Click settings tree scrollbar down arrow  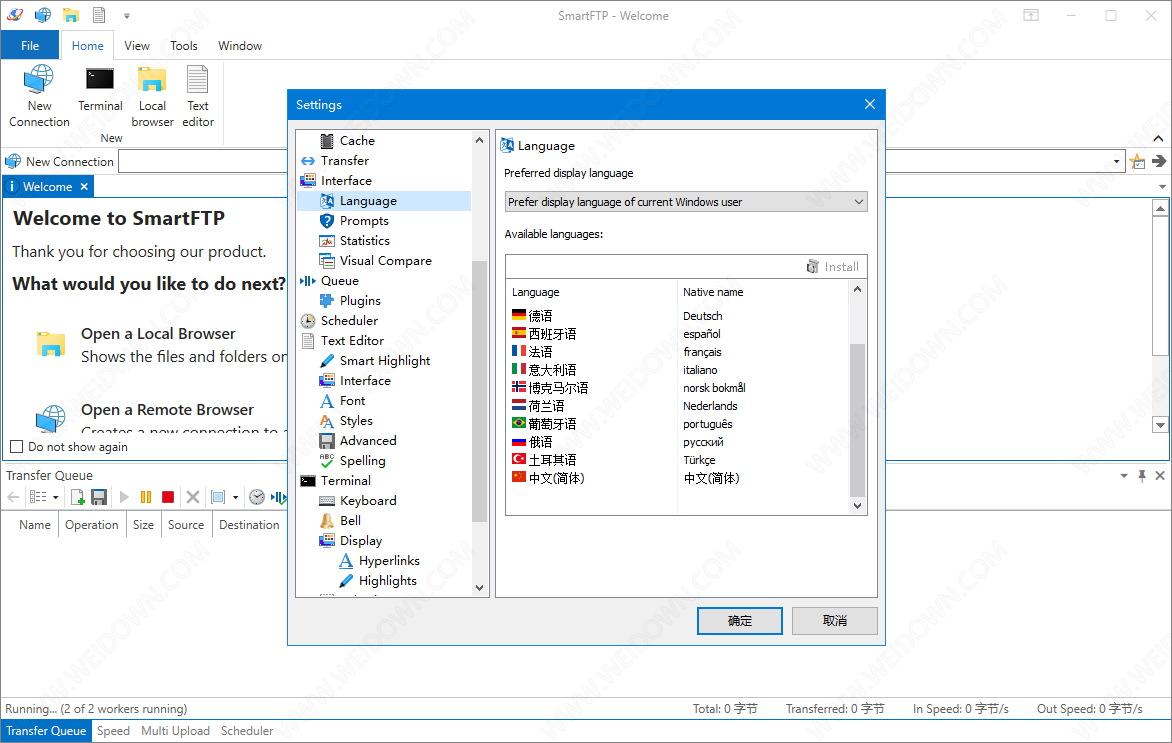pos(479,588)
